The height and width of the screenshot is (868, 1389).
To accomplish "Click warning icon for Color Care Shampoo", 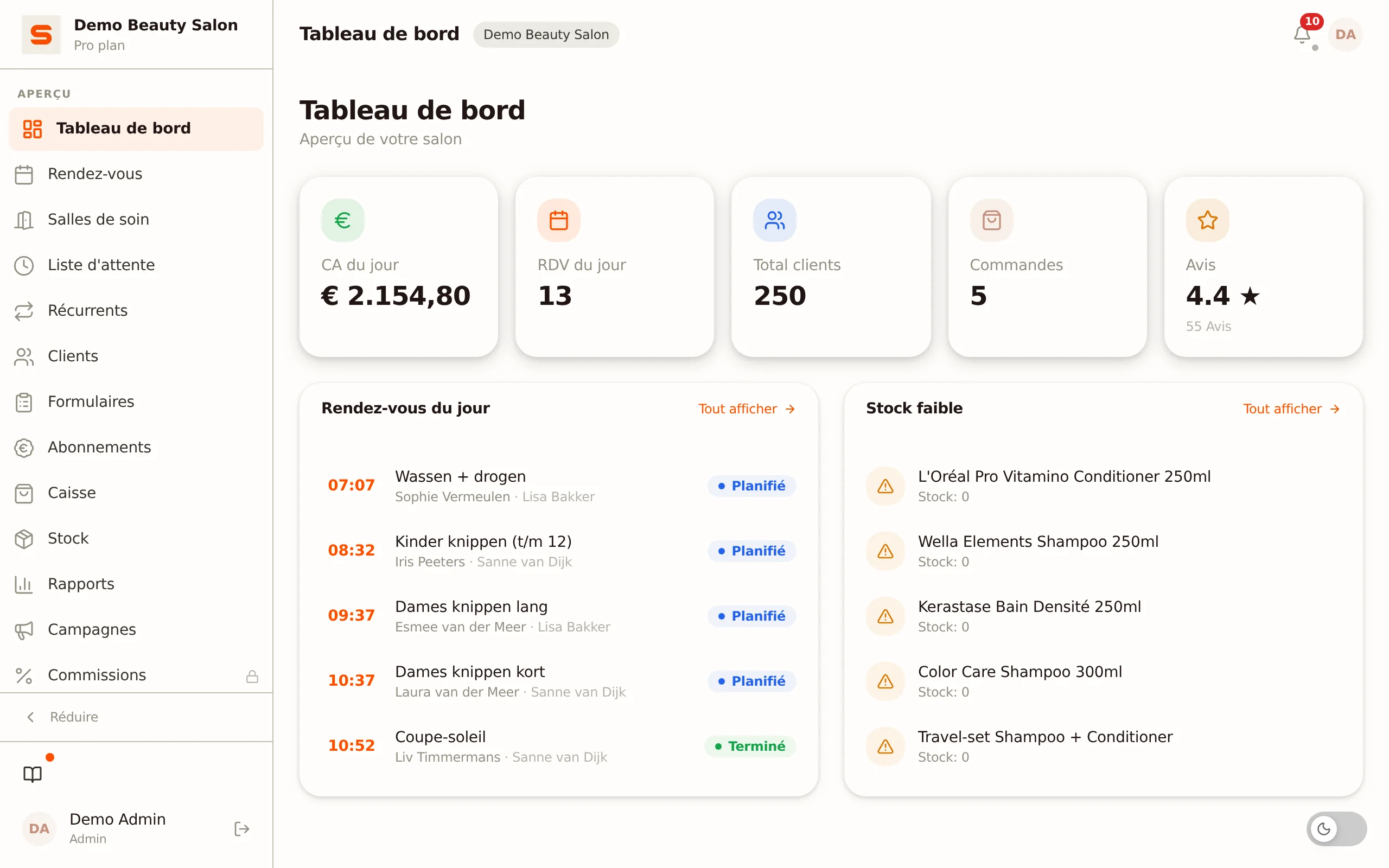I will pyautogui.click(x=885, y=681).
